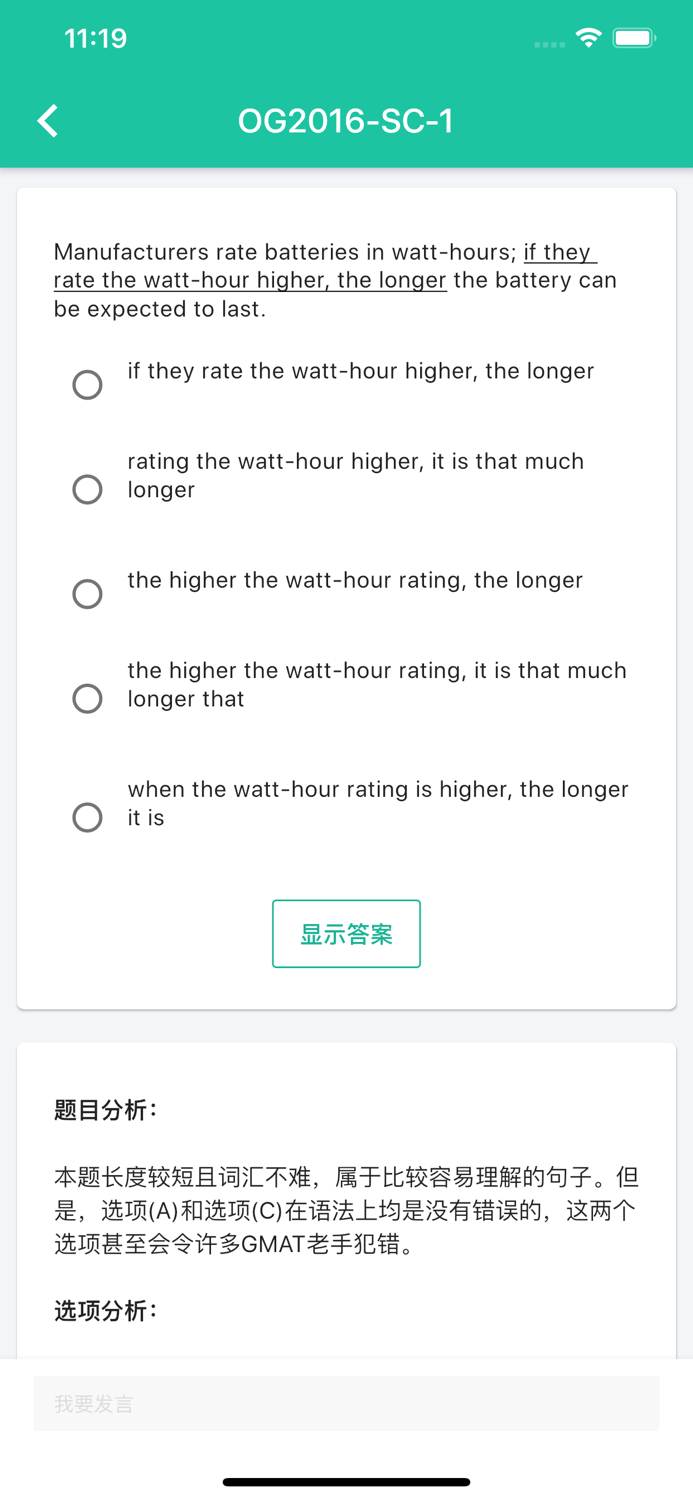Tap the underlined phrase in the question stem

coord(250,280)
